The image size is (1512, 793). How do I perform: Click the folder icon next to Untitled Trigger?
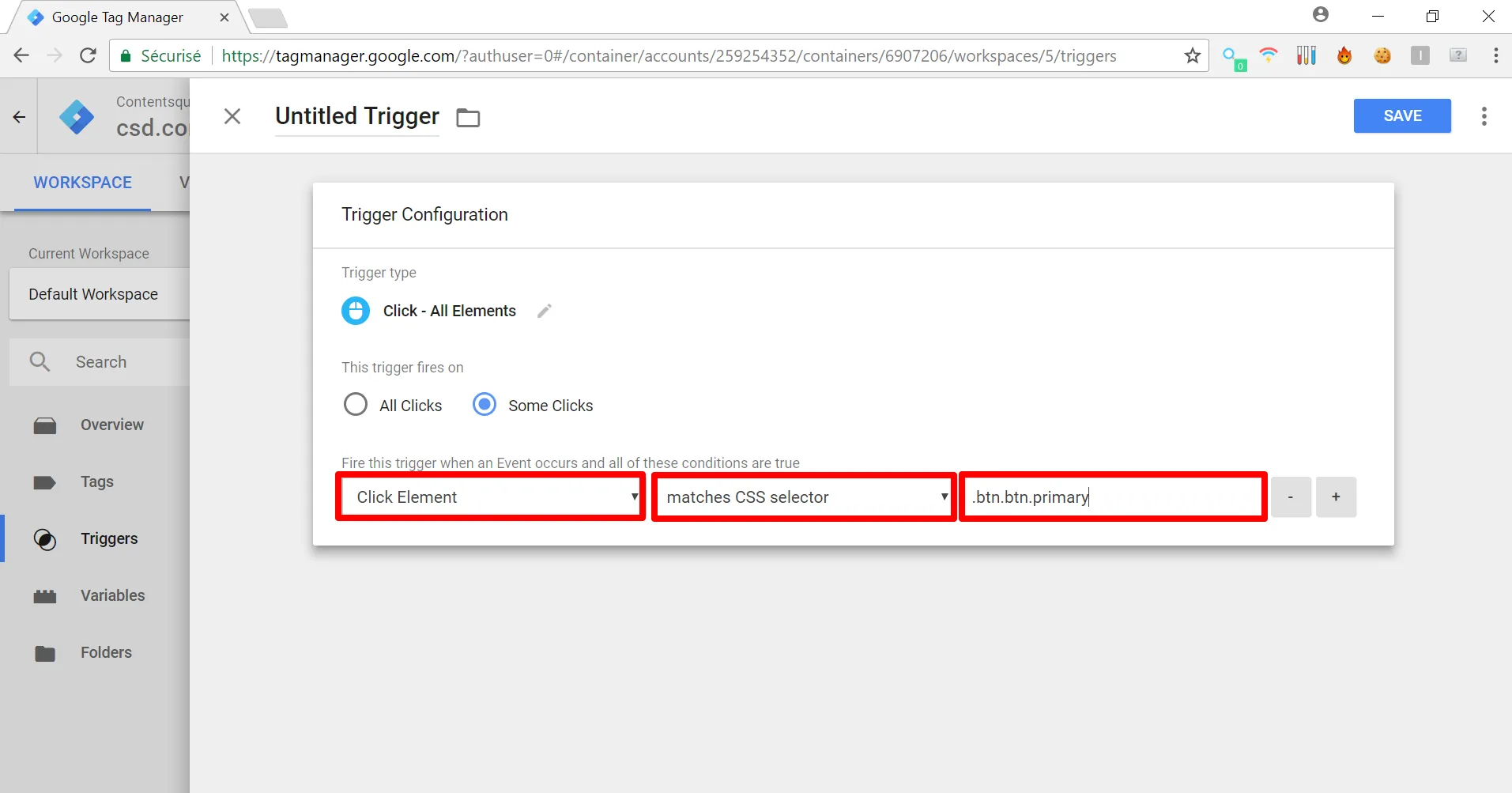[x=468, y=118]
